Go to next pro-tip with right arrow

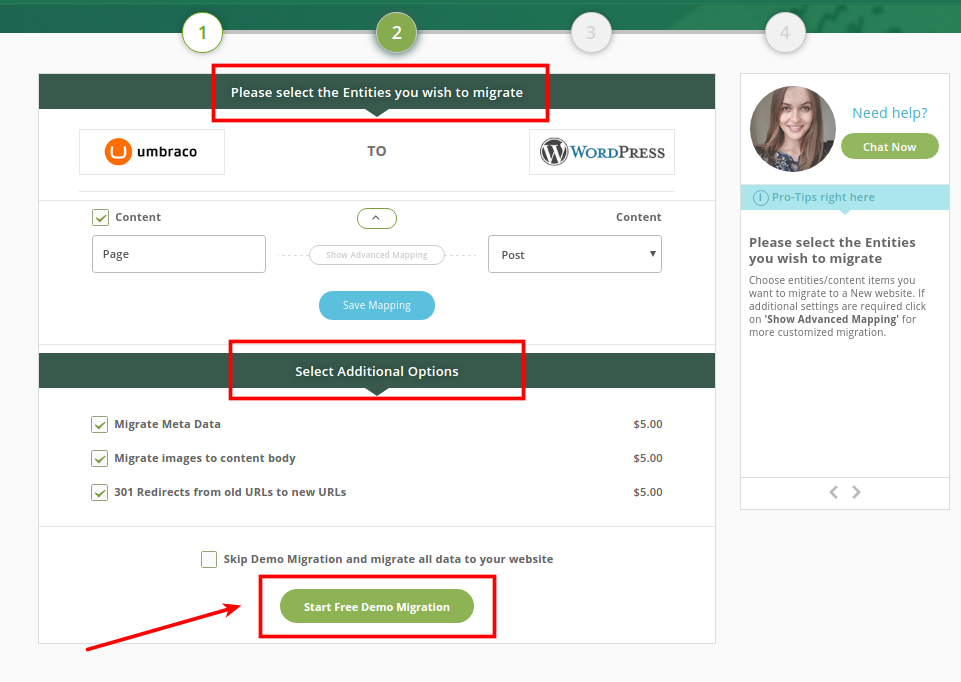coord(856,492)
